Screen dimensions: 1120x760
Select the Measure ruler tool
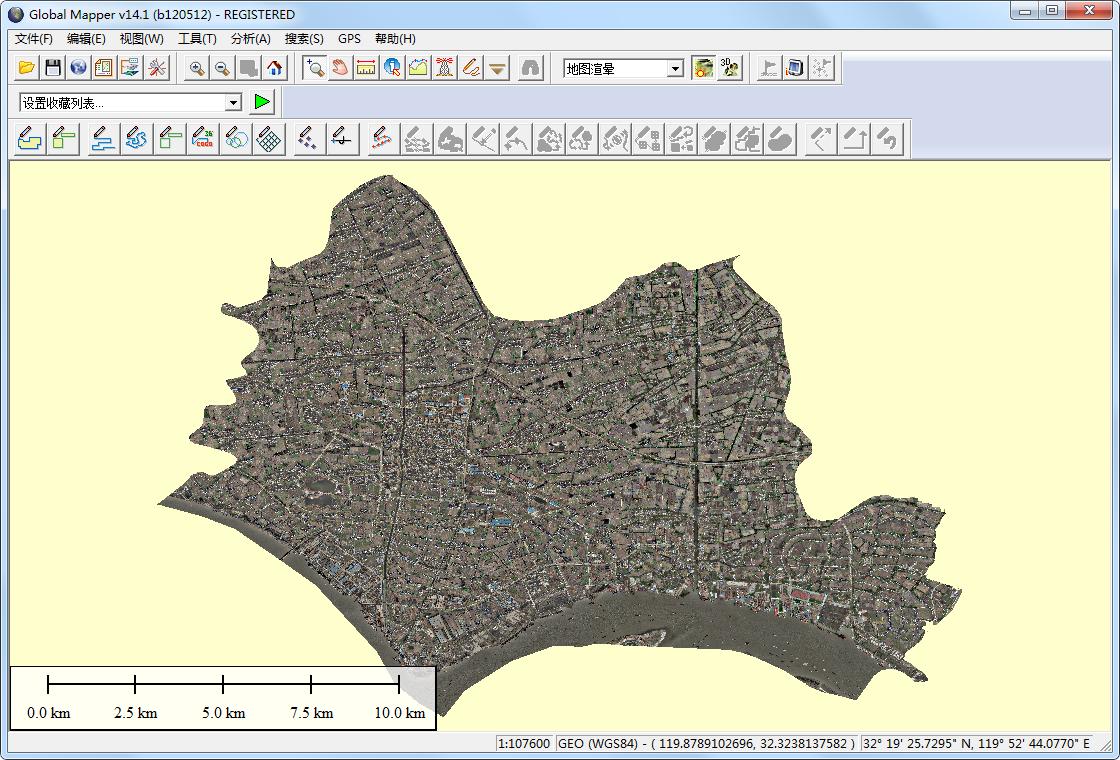pyautogui.click(x=367, y=68)
